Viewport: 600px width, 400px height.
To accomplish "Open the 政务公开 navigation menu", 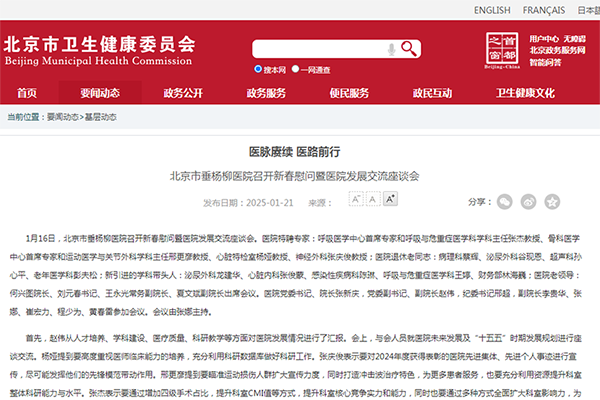I will (x=183, y=93).
